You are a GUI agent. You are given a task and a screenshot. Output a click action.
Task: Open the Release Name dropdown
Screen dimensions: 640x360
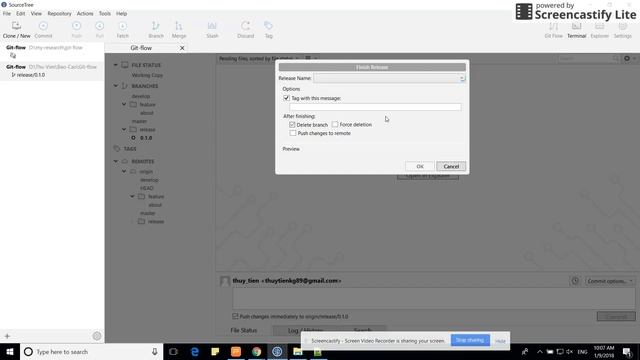pos(462,78)
